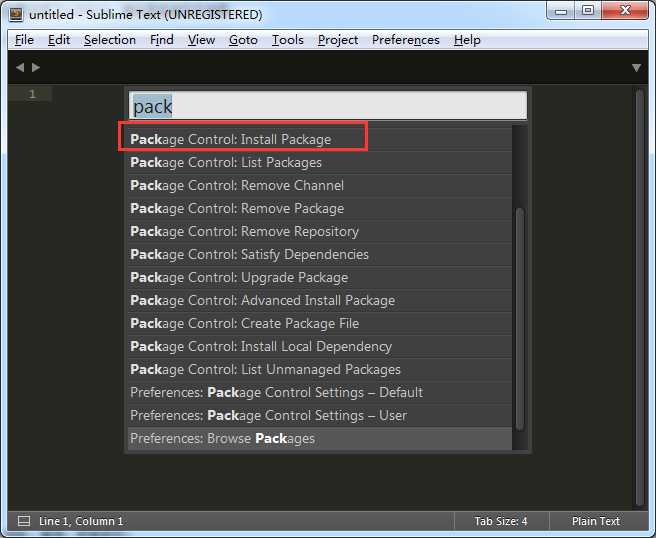
Task: Click the command palette list scrollbar
Action: pos(520,319)
